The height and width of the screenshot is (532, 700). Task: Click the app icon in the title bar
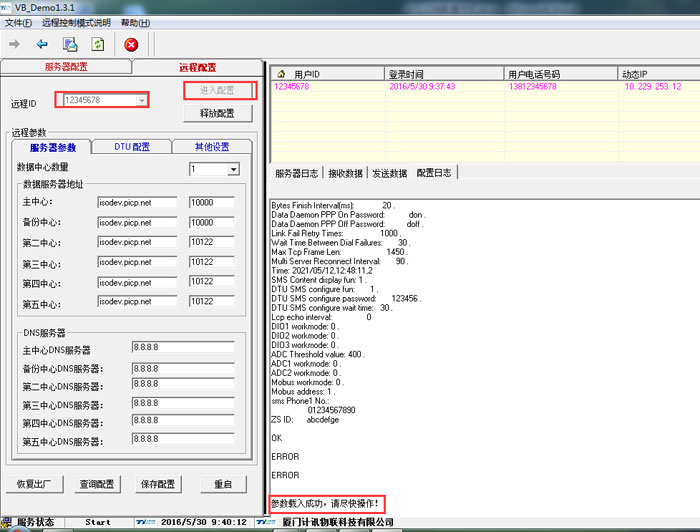click(x=10, y=7)
